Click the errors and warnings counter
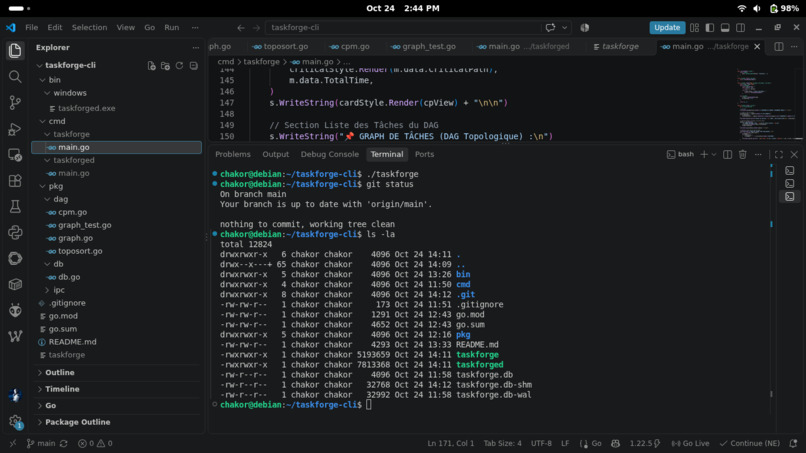The image size is (806, 453). [95, 443]
